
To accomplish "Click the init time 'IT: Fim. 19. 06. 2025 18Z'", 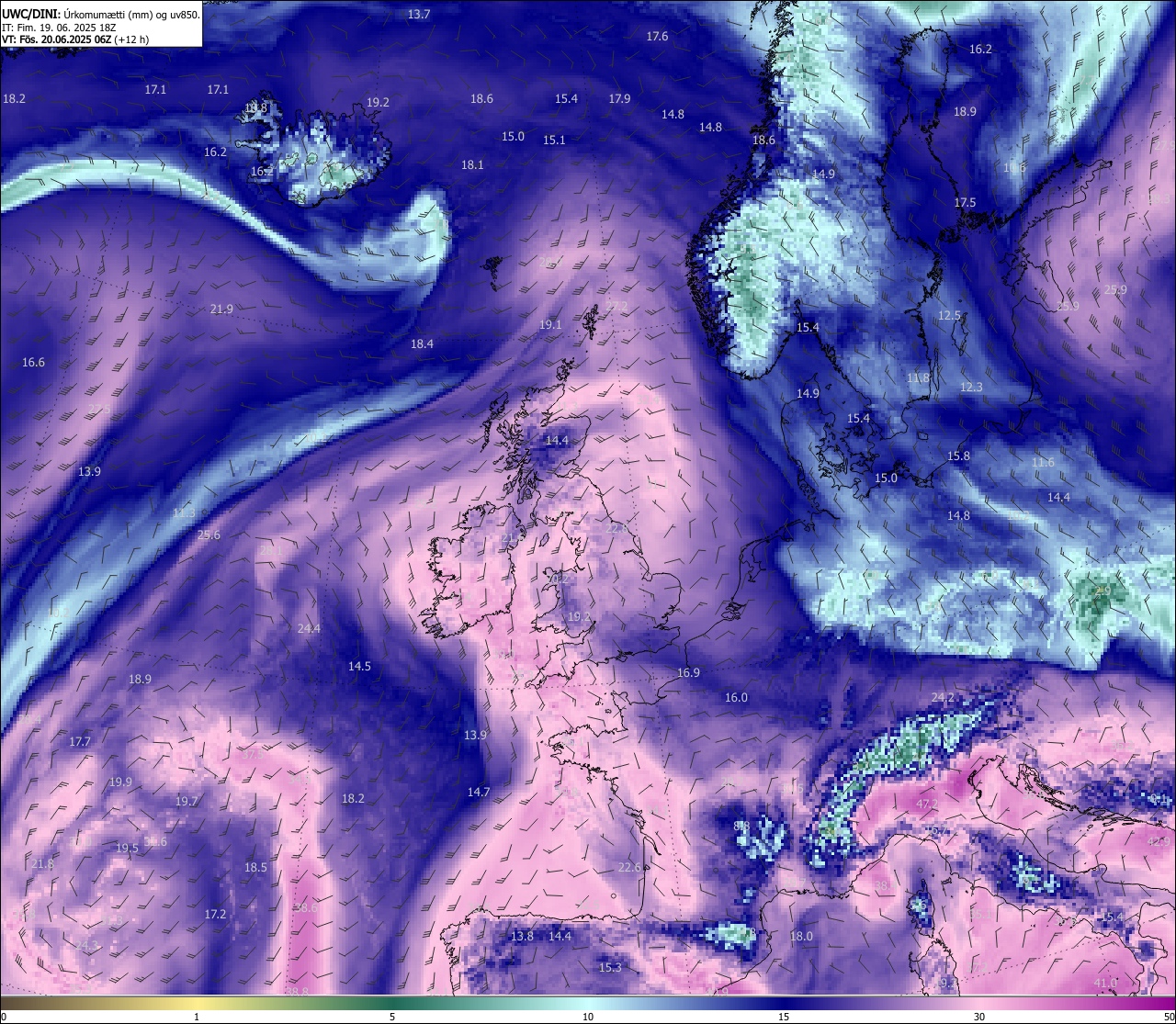I will point(59,28).
